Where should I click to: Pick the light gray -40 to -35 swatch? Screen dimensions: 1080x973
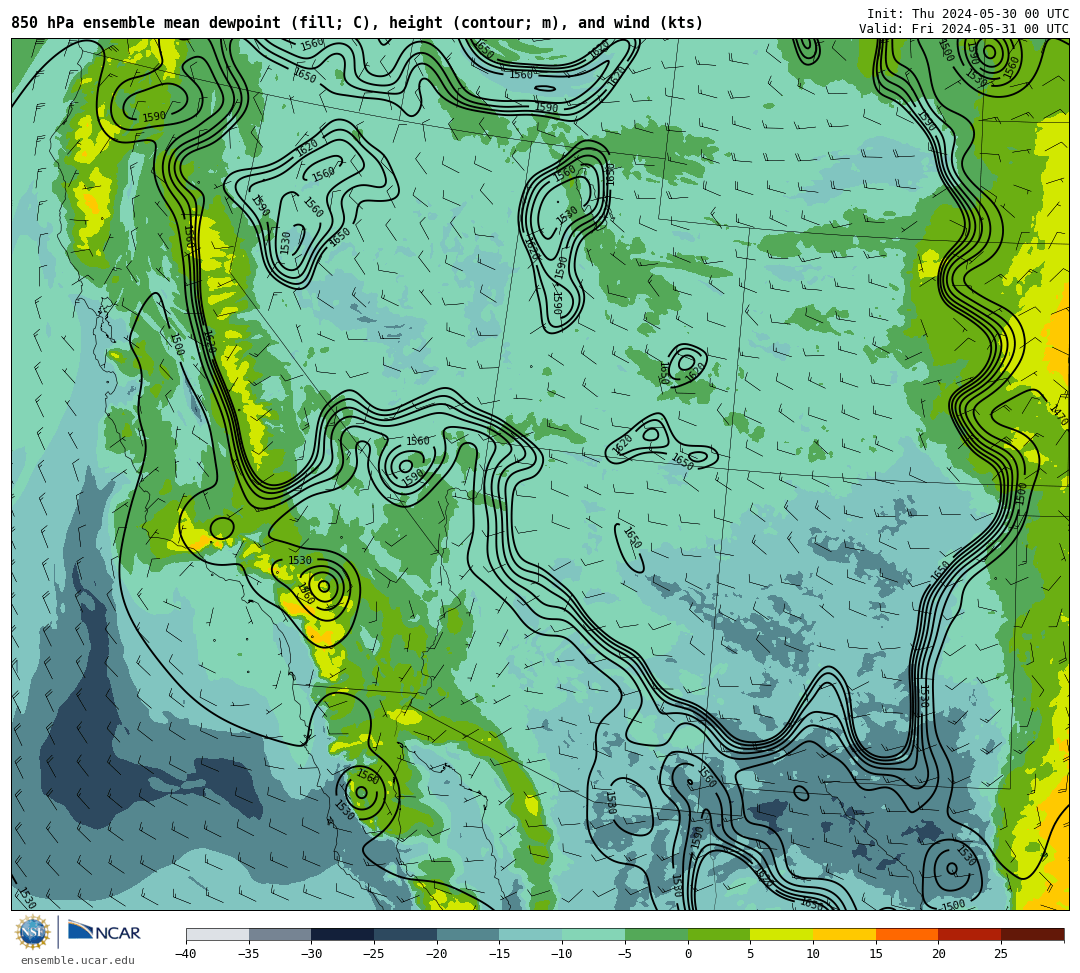point(218,934)
